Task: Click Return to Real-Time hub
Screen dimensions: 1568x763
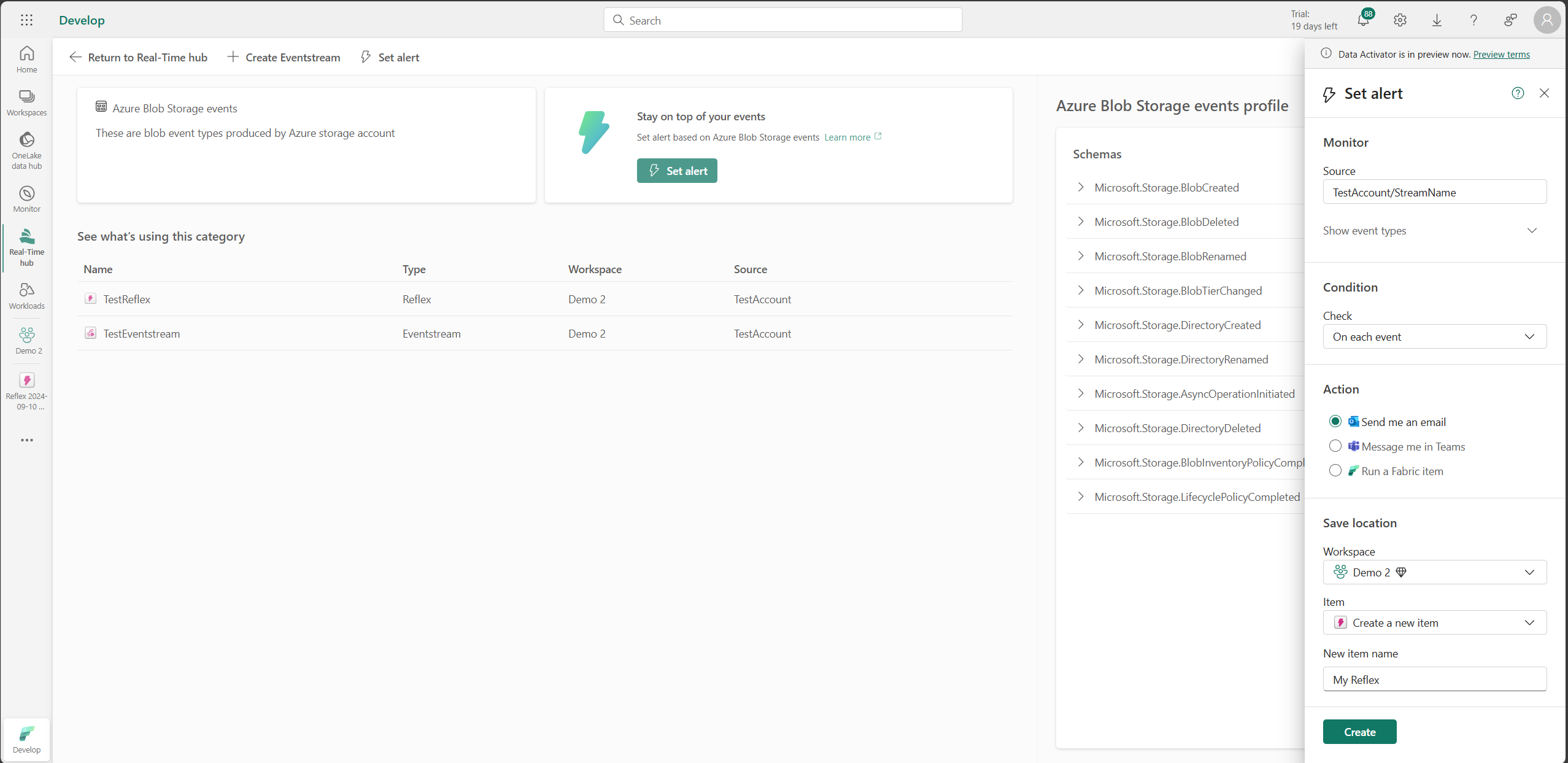Action: click(138, 57)
